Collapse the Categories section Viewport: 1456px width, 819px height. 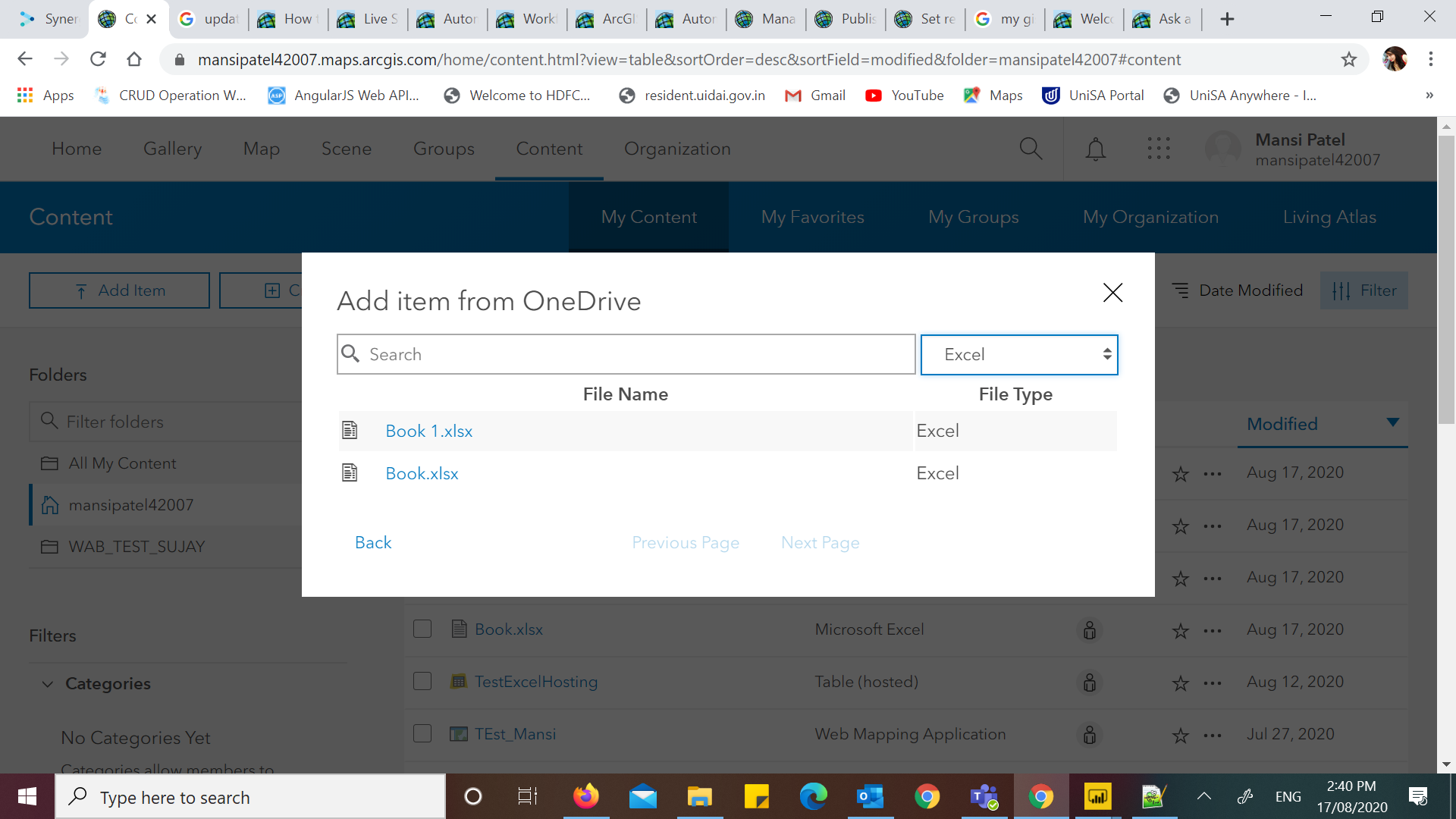[47, 684]
